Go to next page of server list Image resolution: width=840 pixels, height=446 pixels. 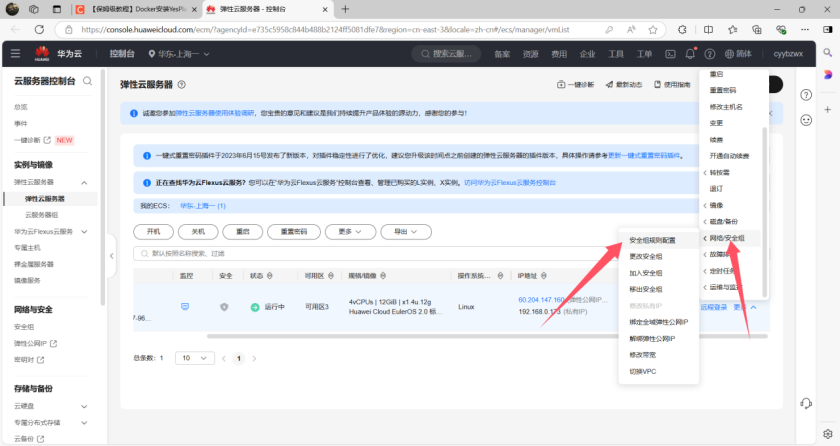pyautogui.click(x=254, y=359)
